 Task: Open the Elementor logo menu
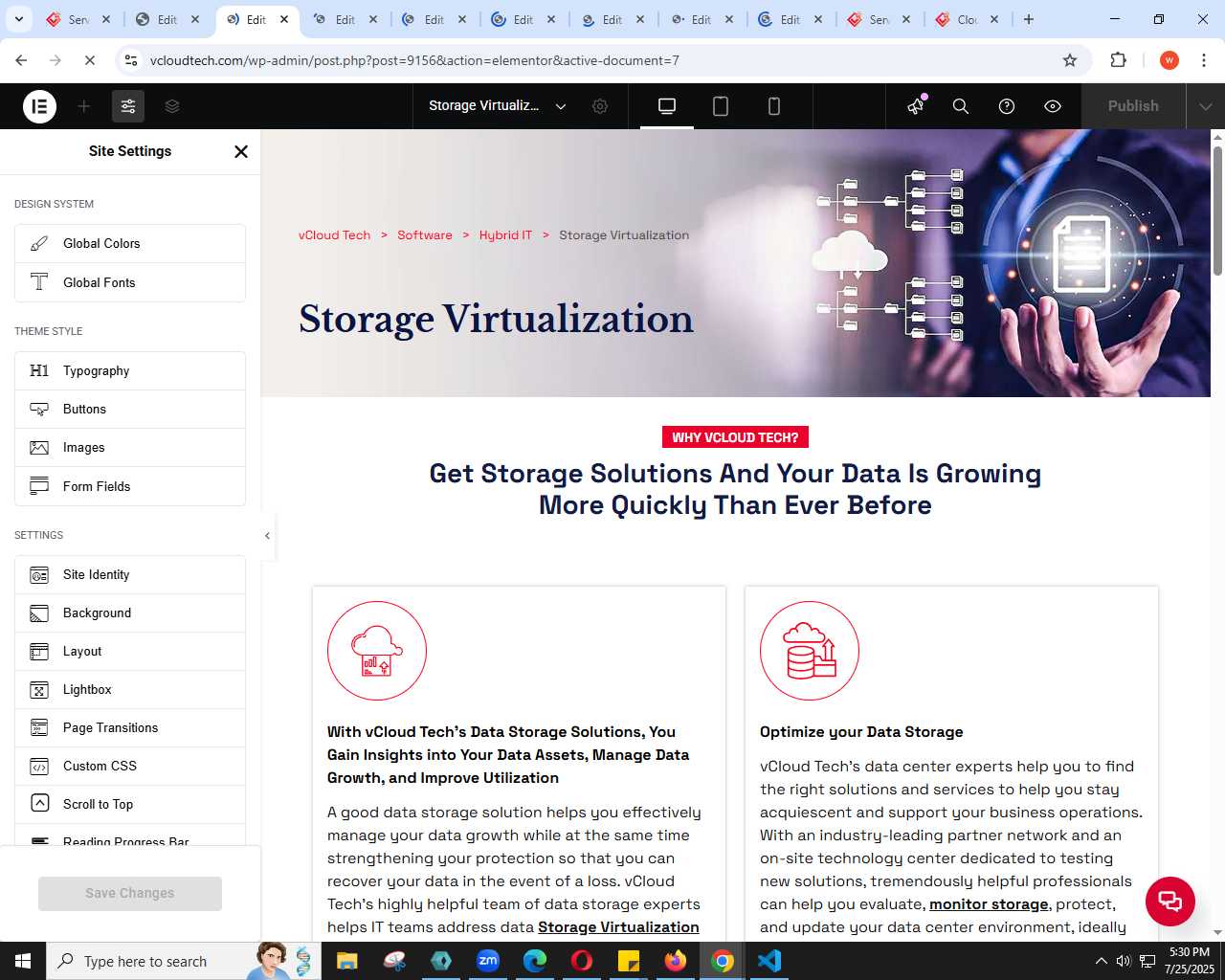pyautogui.click(x=39, y=106)
